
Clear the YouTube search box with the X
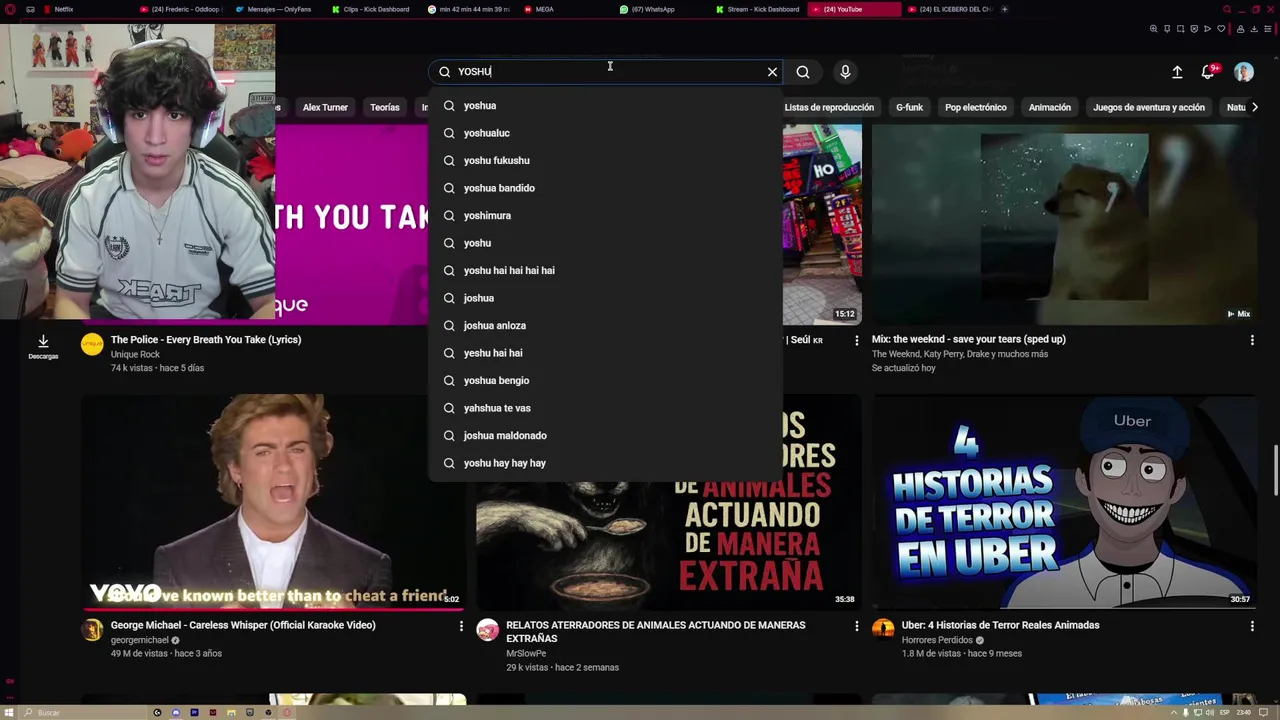pos(772,72)
